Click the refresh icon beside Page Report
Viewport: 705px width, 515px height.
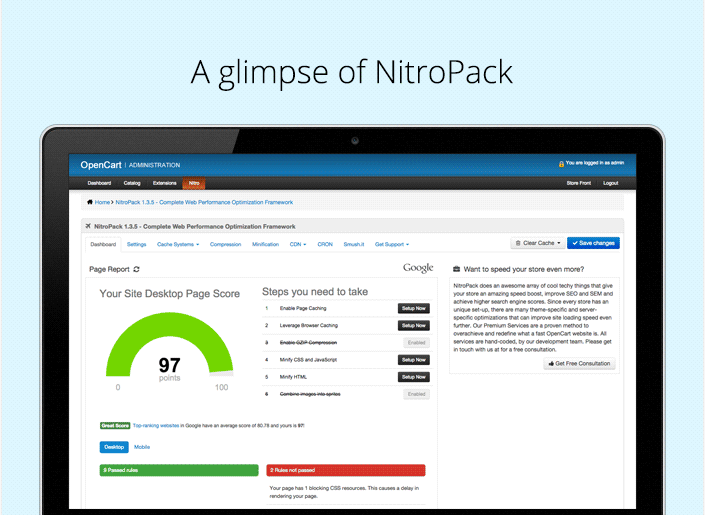[x=137, y=269]
